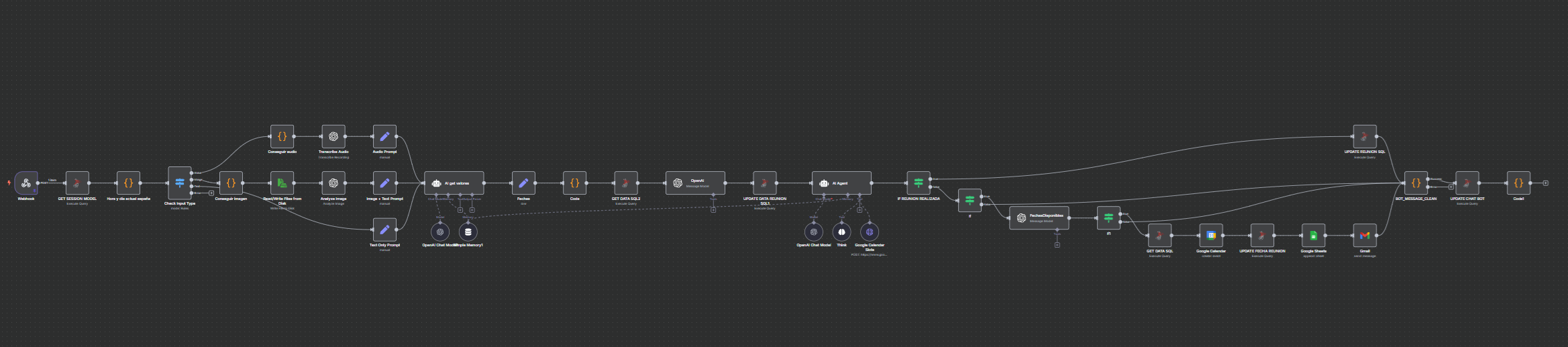
Task: Add node after Code1 output plus
Action: [1546, 183]
